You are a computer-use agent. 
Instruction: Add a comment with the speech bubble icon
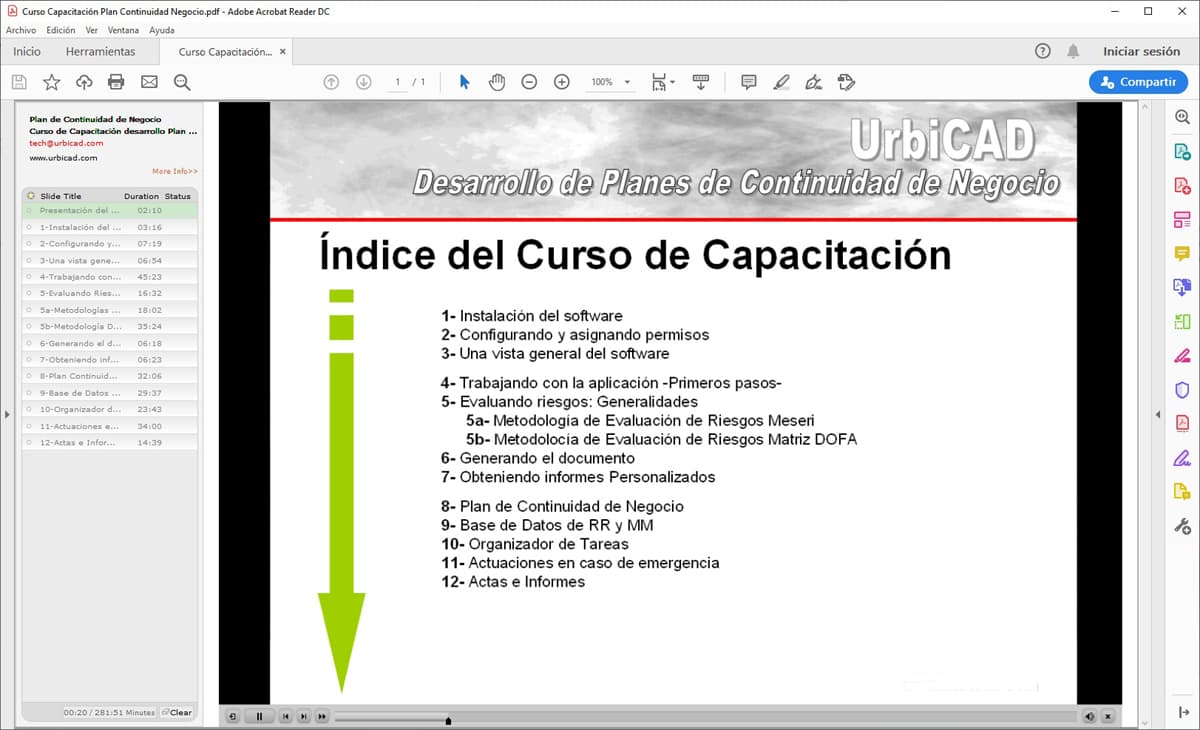pyautogui.click(x=748, y=82)
